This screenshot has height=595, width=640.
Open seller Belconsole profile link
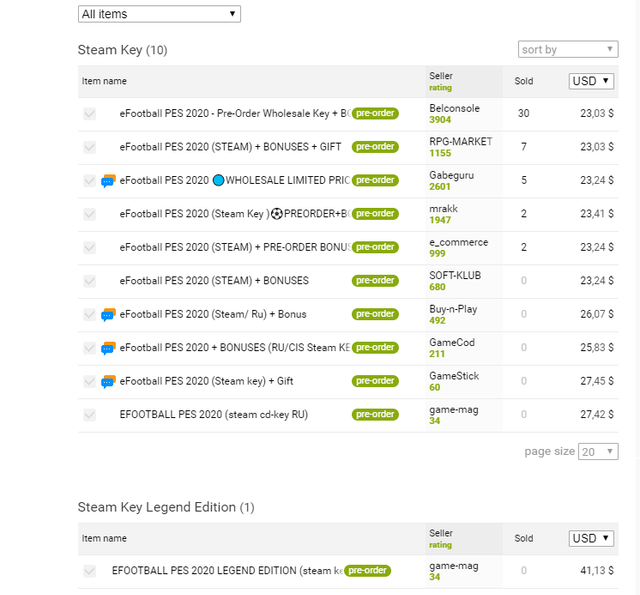[454, 108]
